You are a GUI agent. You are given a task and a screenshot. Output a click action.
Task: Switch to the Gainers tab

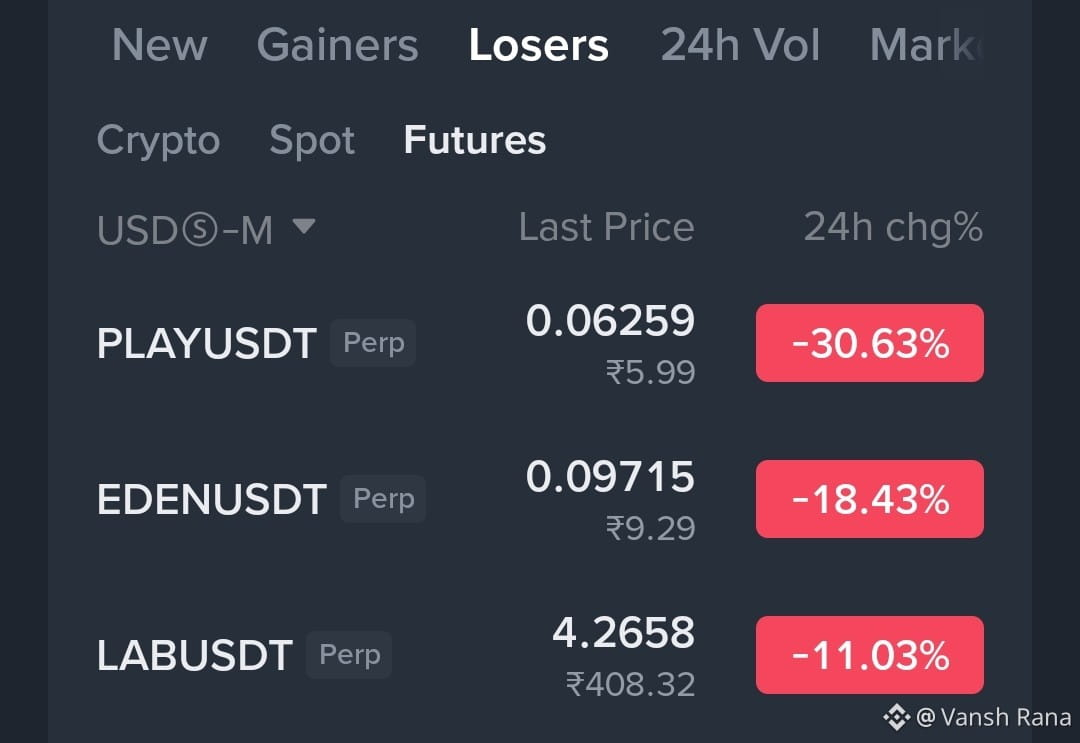coord(338,45)
